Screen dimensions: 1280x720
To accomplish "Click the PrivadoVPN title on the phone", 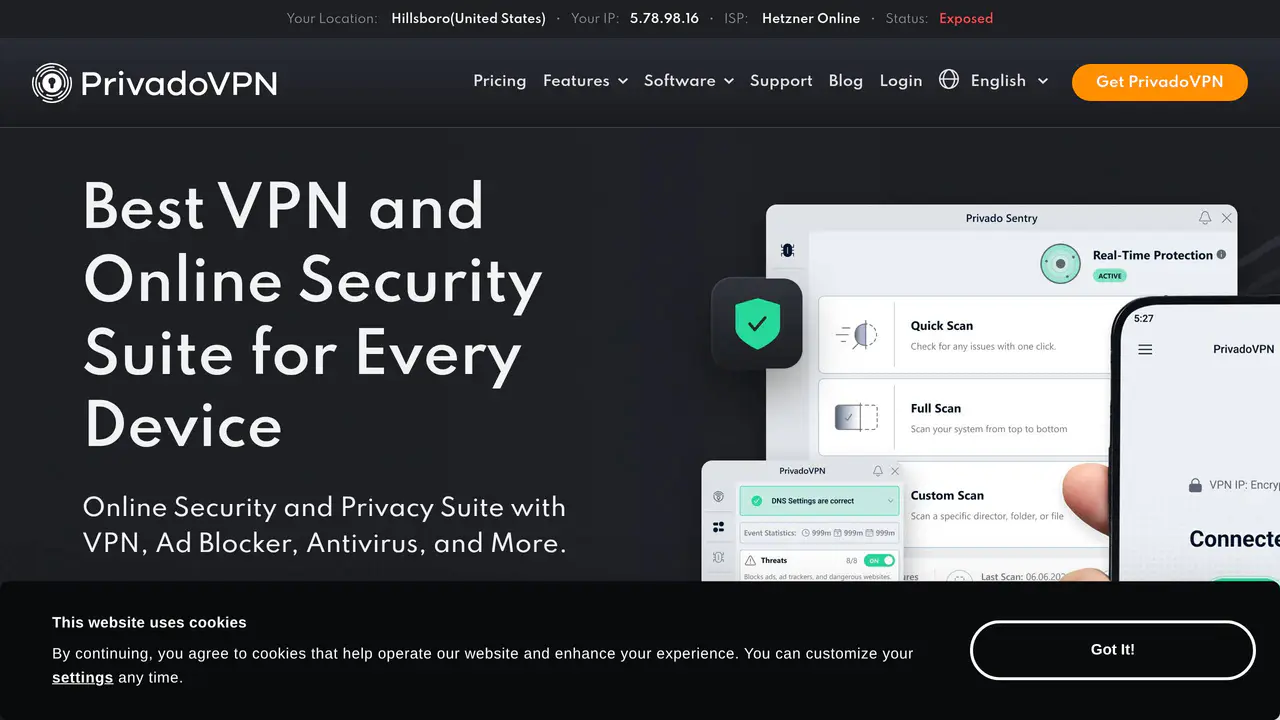I will [x=1244, y=349].
